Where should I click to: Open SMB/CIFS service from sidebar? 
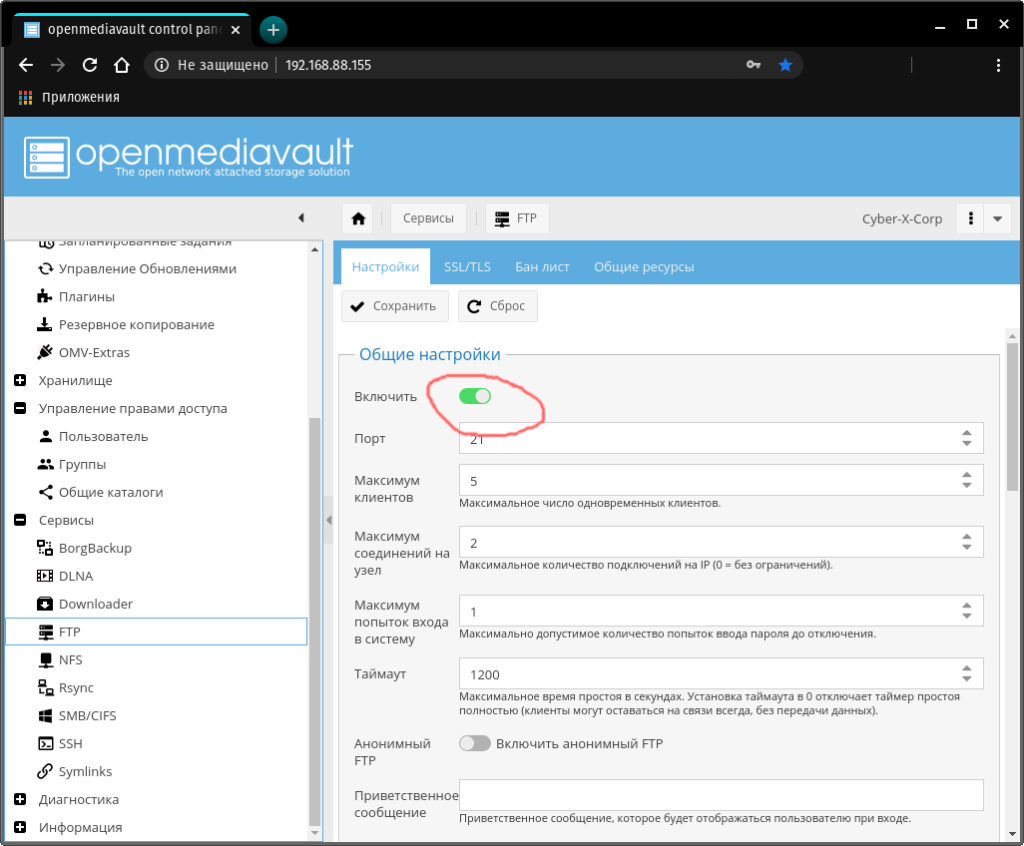click(x=86, y=716)
